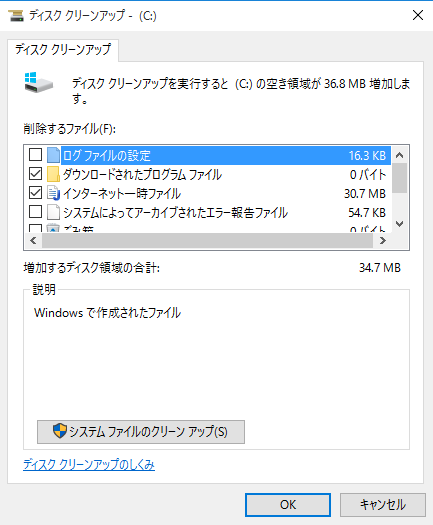Click the disk cleanup icon in title bar
The width and height of the screenshot is (433, 525).
point(16,15)
